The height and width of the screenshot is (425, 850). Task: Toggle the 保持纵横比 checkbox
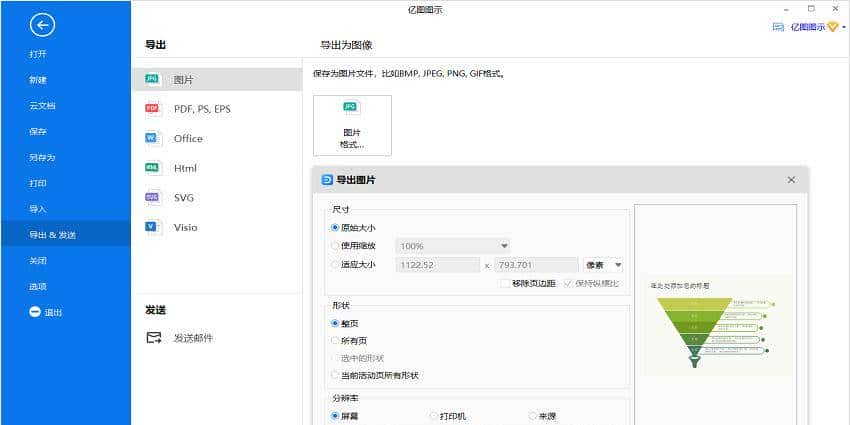pyautogui.click(x=568, y=283)
